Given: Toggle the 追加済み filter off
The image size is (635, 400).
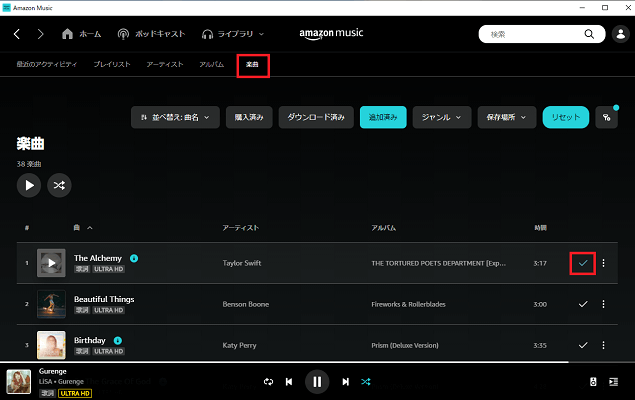Looking at the screenshot, I should pyautogui.click(x=383, y=117).
